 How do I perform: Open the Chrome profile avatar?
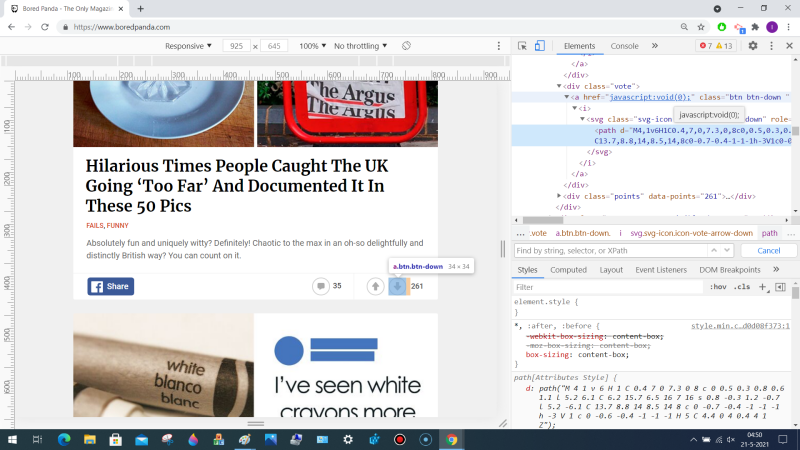(x=772, y=27)
